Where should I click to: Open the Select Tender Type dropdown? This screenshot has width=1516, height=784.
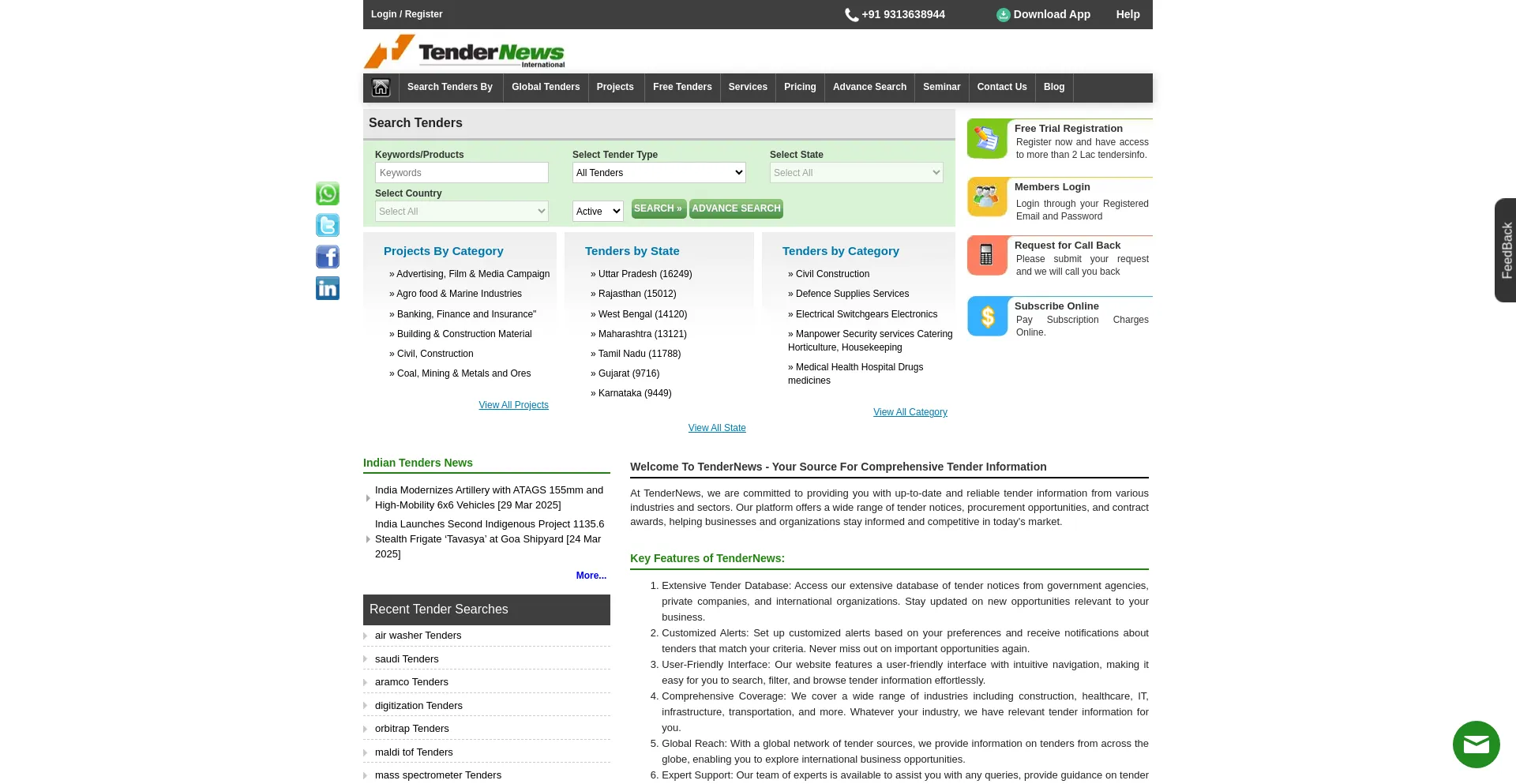pos(659,173)
